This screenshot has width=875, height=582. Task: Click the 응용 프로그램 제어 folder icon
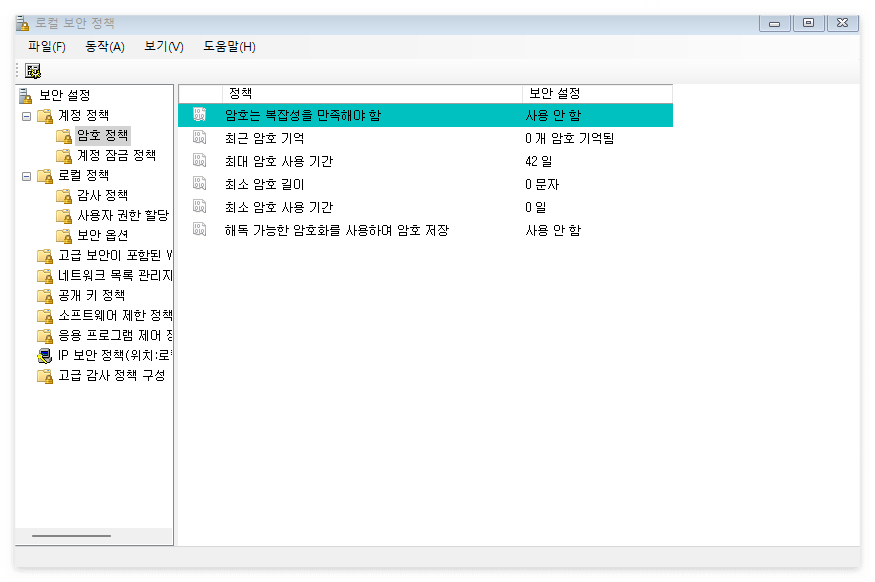coord(45,336)
